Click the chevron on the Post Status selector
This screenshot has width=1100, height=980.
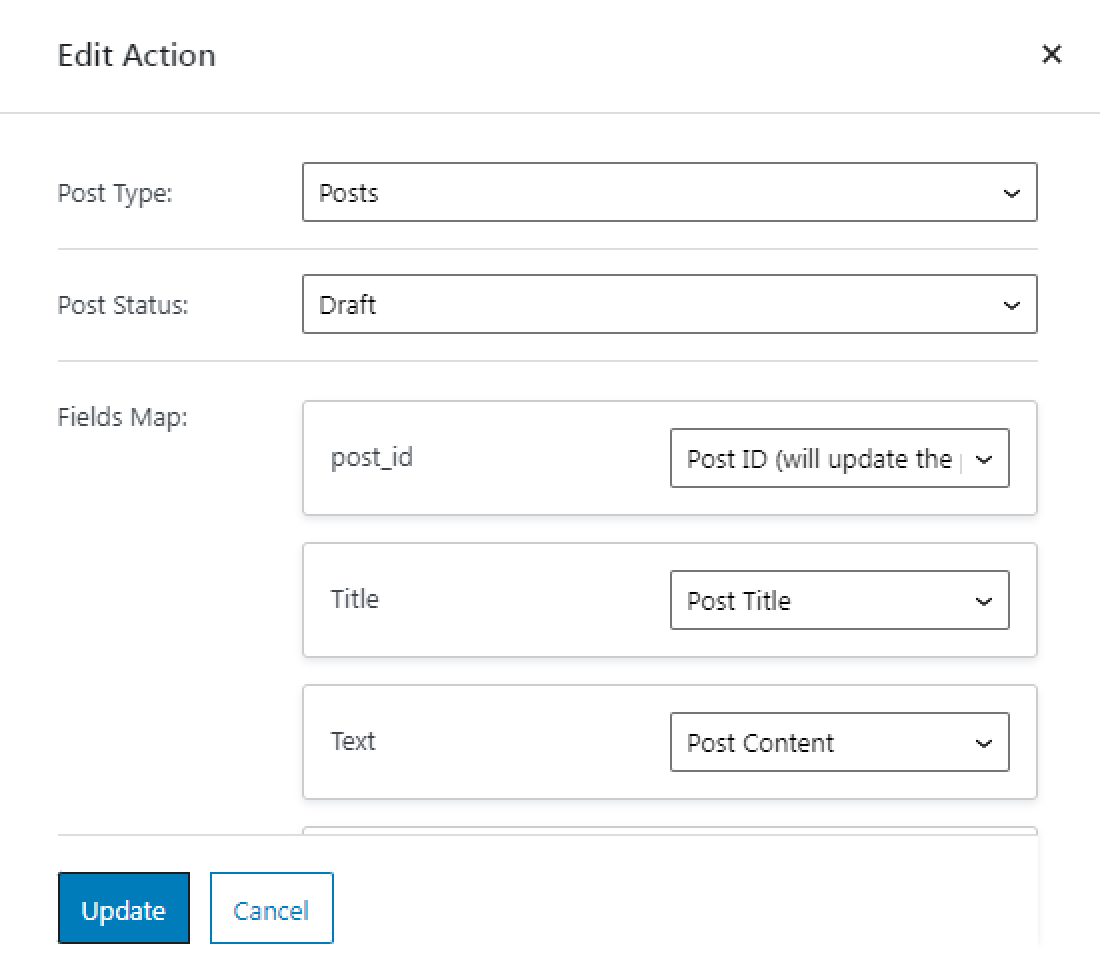point(1012,304)
